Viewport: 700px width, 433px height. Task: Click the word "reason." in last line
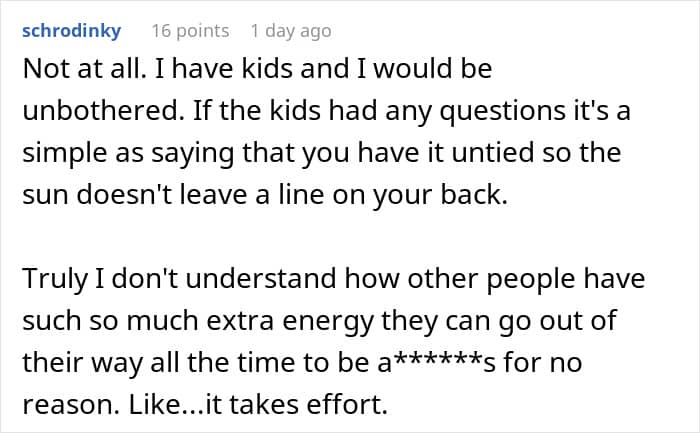tap(71, 405)
